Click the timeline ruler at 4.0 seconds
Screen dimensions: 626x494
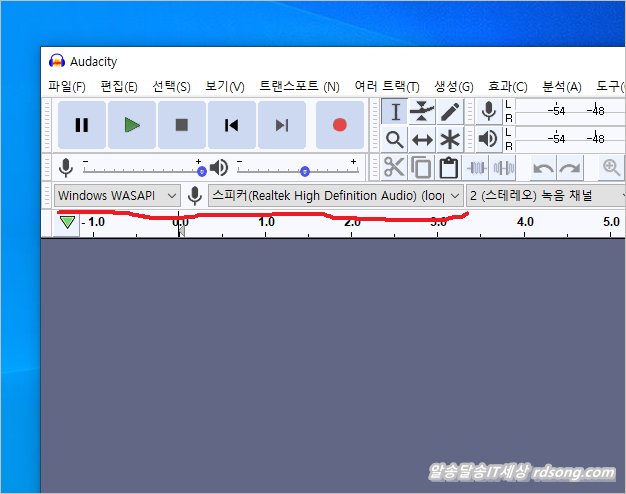(525, 224)
